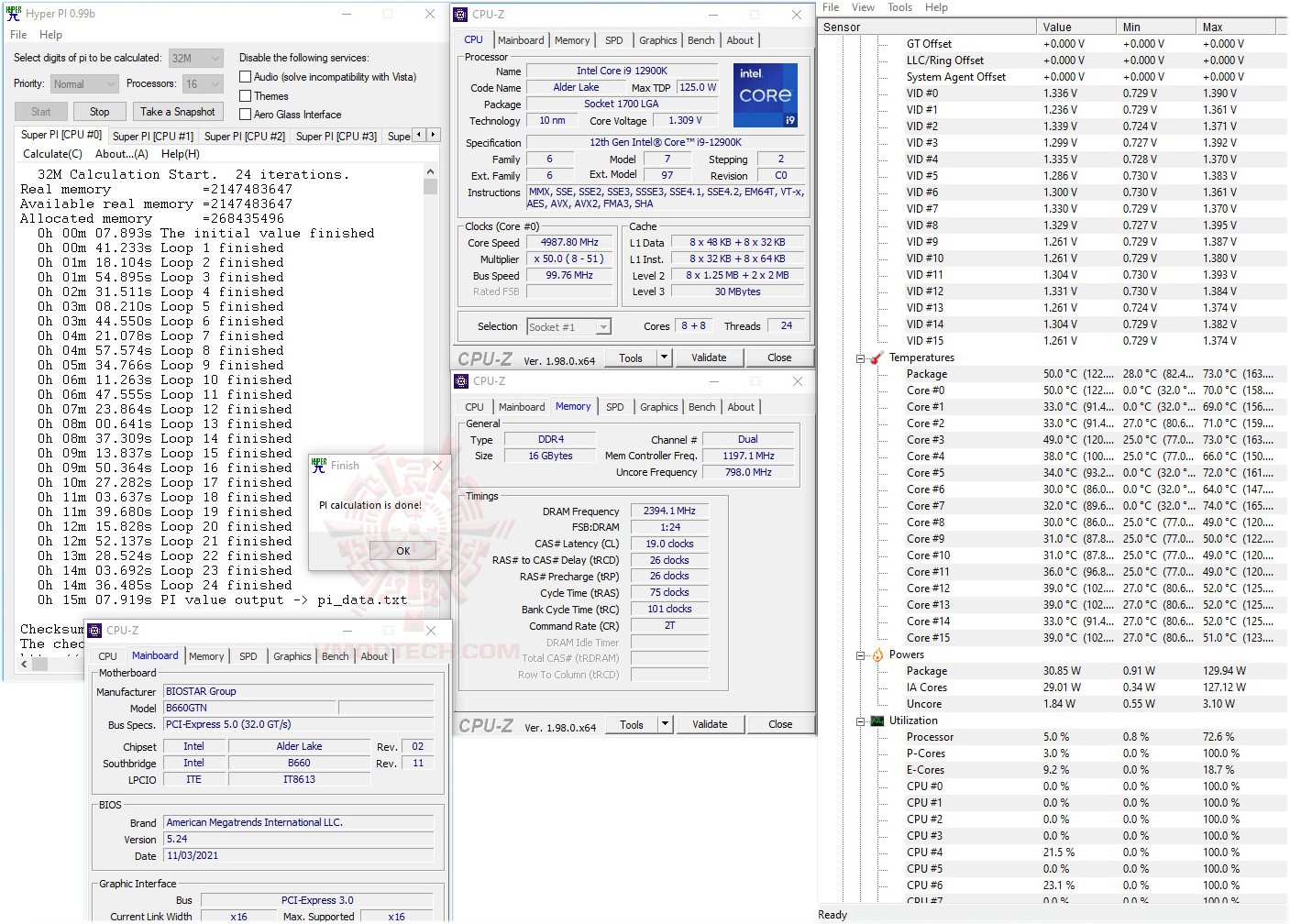Click the CPU-Z icon in the Mainboard window title
This screenshot has width=1290, height=924.
click(94, 631)
